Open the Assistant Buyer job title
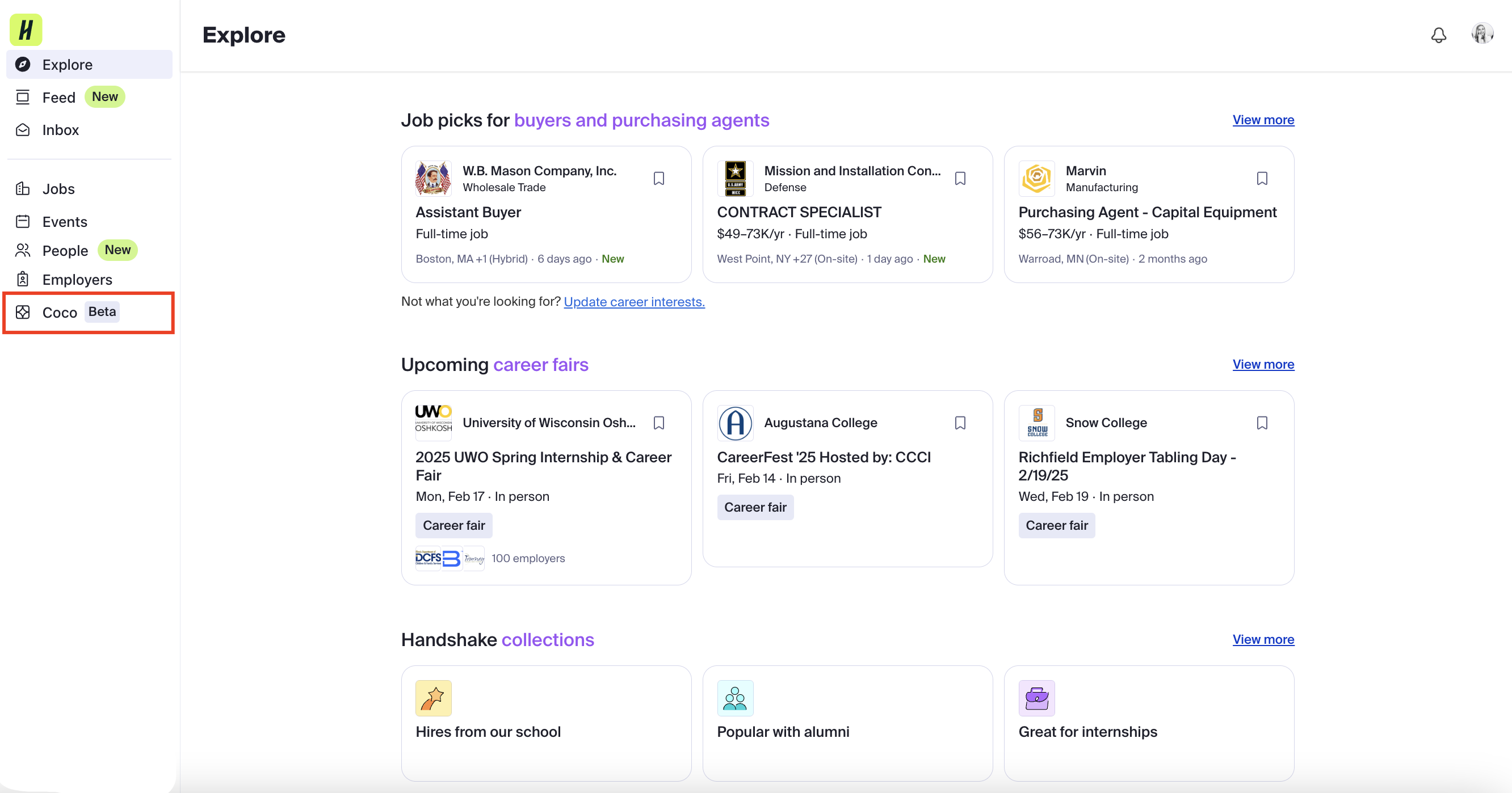This screenshot has height=793, width=1512. tap(468, 212)
